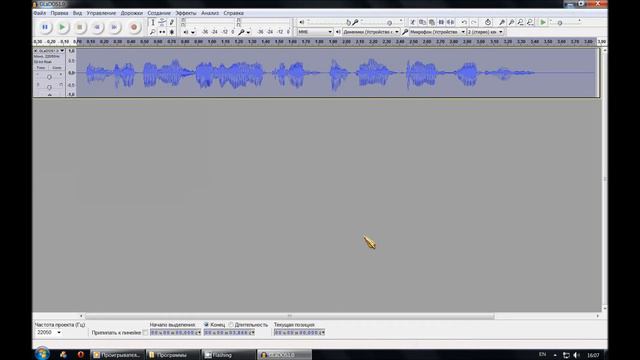The width and height of the screenshot is (640, 360).
Task: Click the Zoom In magnifier icon
Action: pyautogui.click(x=502, y=22)
